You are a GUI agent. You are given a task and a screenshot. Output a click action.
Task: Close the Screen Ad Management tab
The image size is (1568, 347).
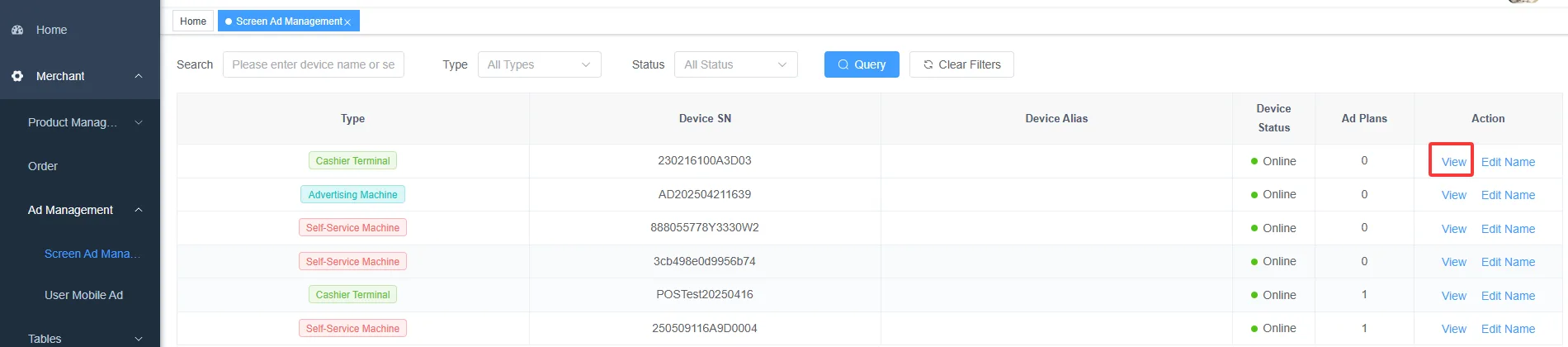tap(347, 22)
